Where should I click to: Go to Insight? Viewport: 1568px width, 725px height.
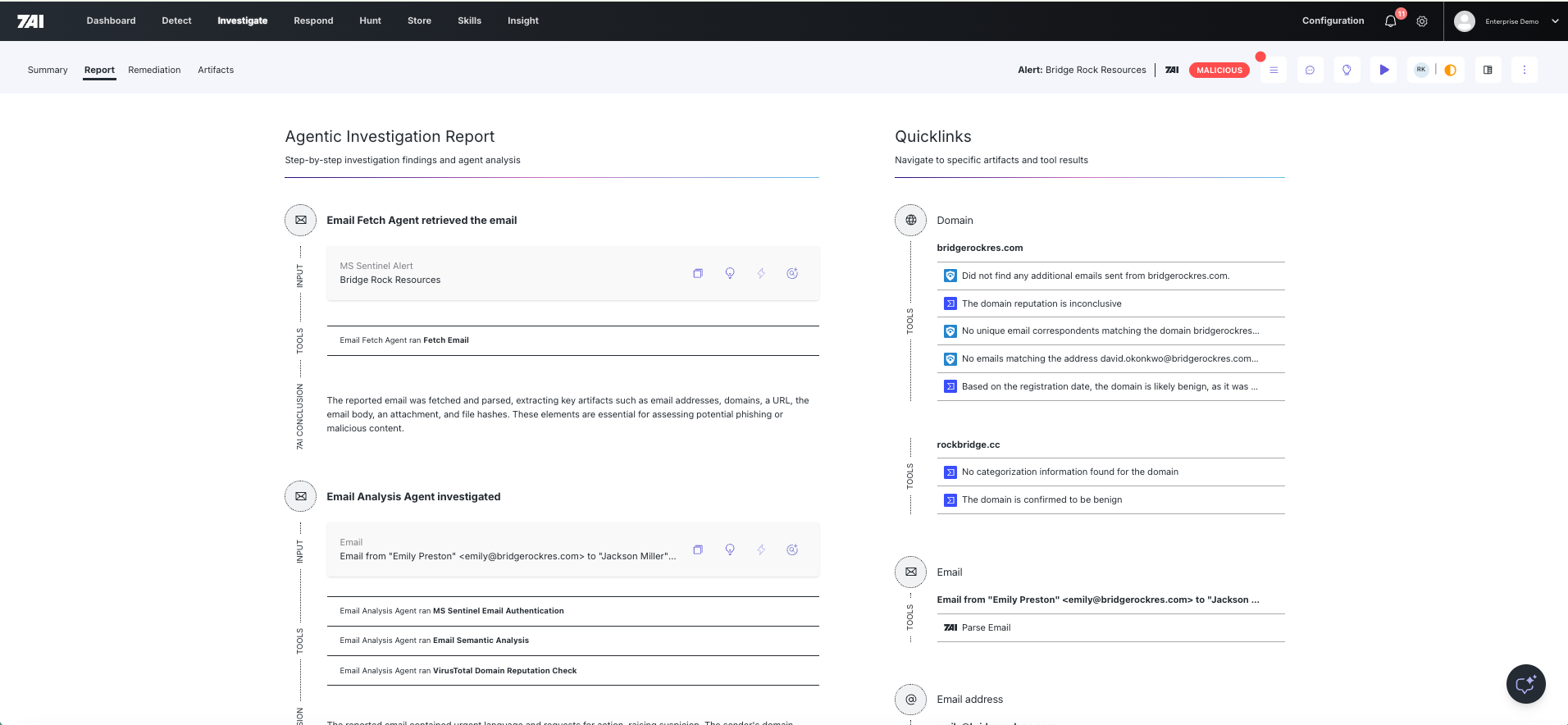(x=523, y=21)
